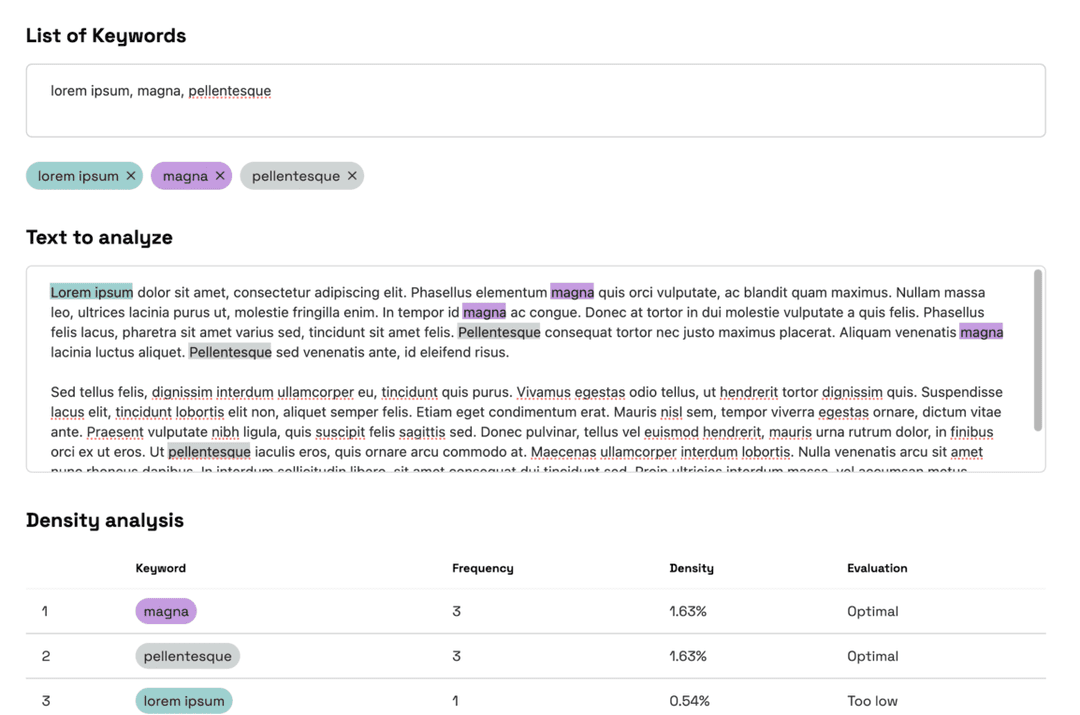Click highlighted 'Lorem ipsum' in the text
The width and height of the screenshot is (1080, 715).
(91, 292)
